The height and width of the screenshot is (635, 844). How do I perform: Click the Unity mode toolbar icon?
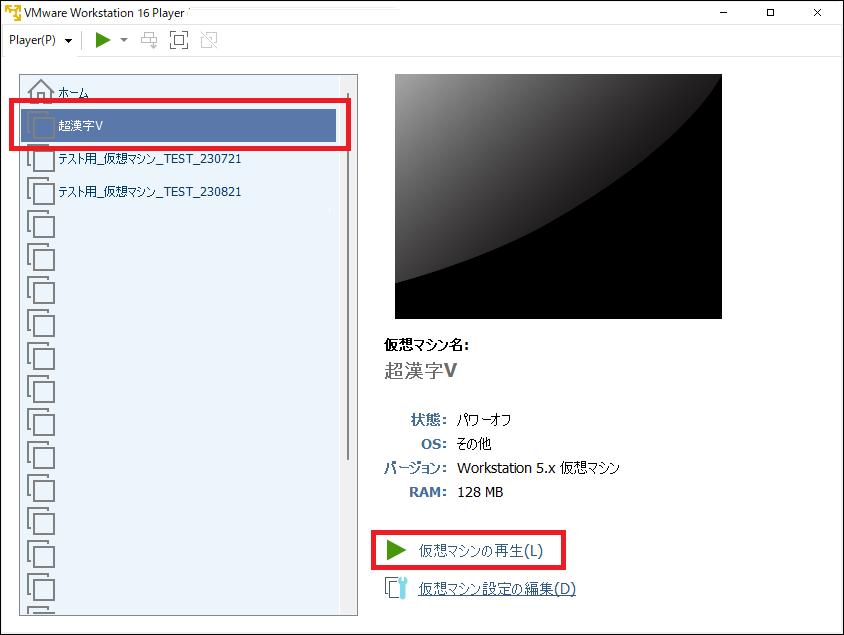tap(208, 40)
